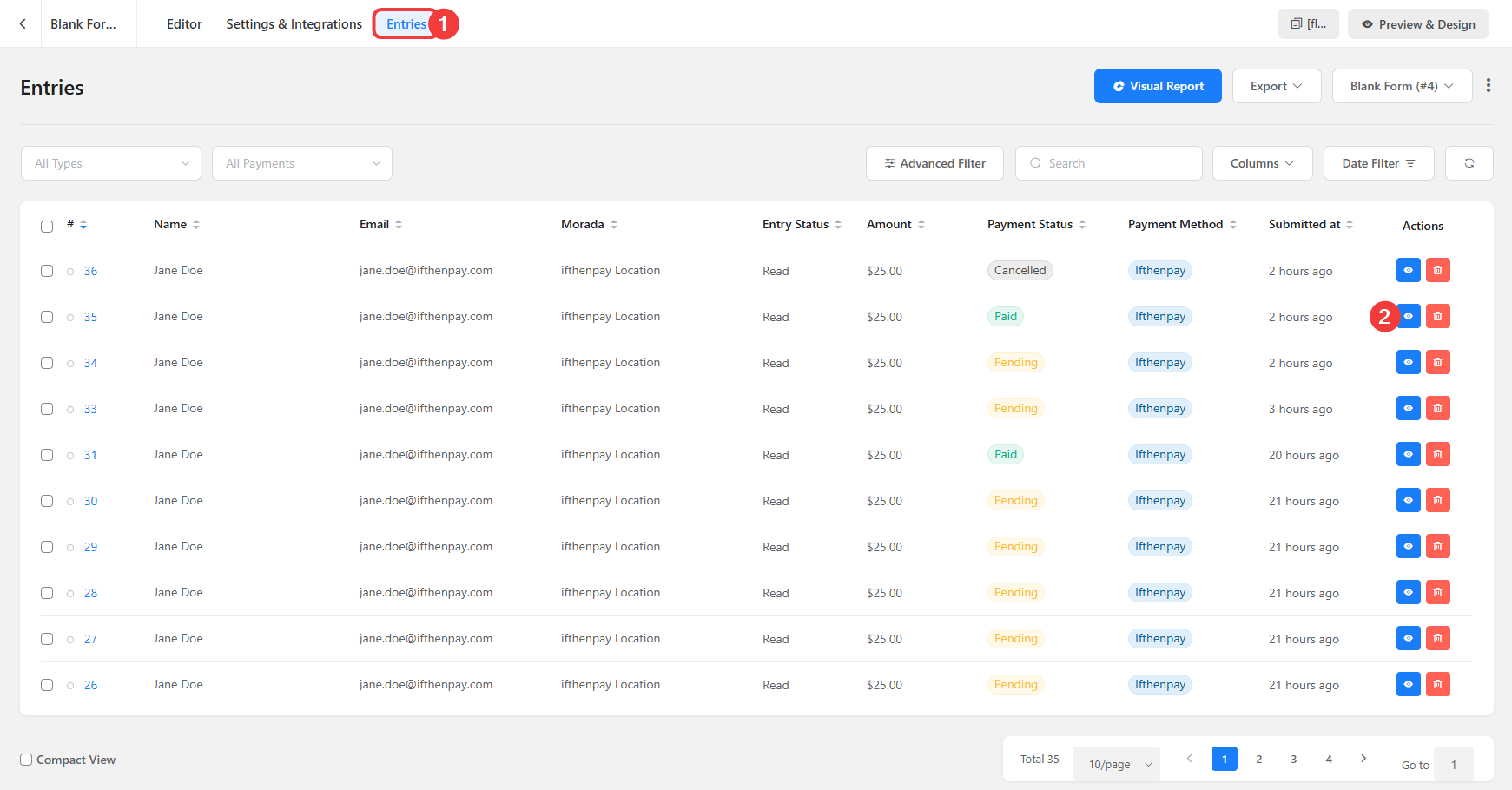Expand the Columns dropdown

(x=1262, y=163)
